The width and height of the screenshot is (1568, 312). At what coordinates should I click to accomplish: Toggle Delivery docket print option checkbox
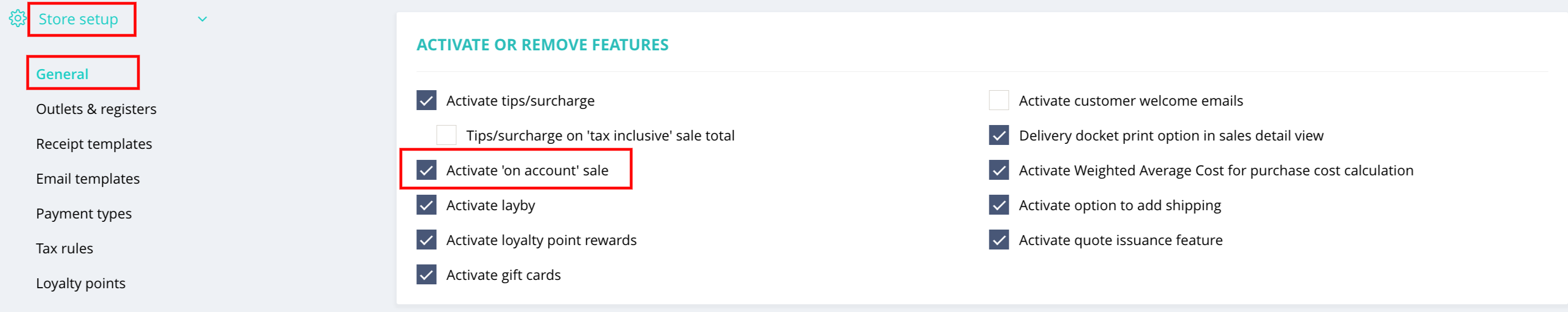pos(999,135)
